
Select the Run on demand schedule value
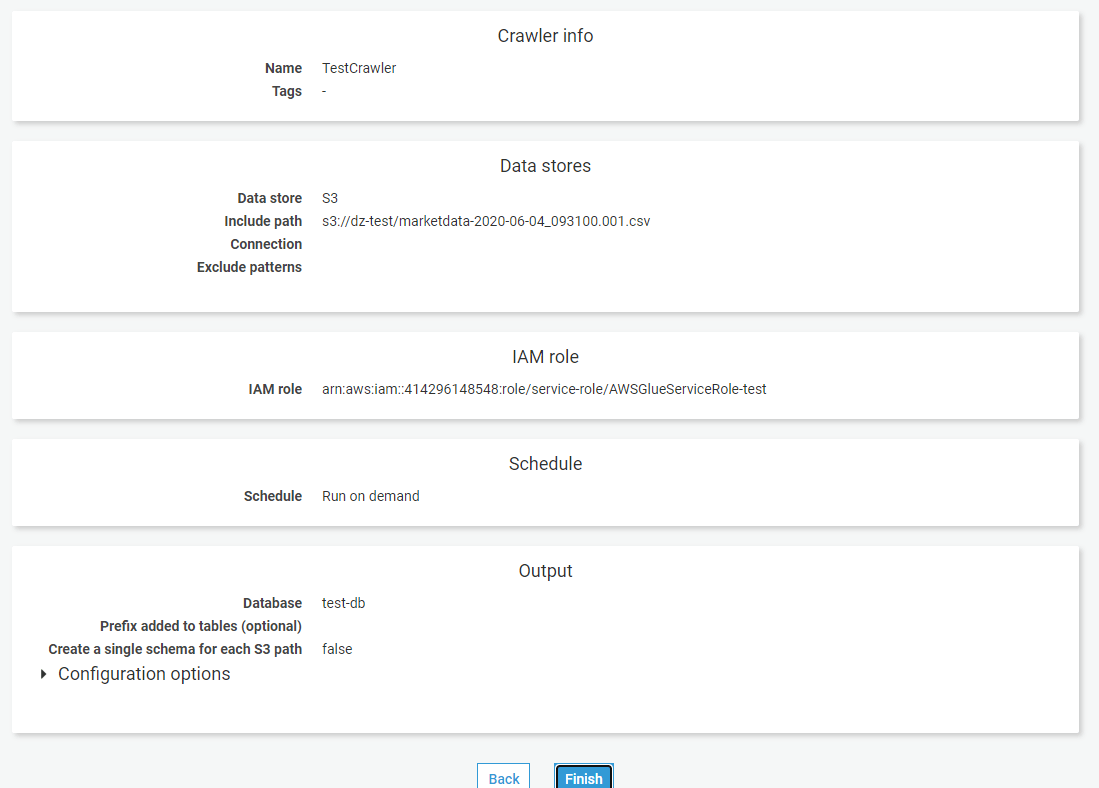[370, 496]
